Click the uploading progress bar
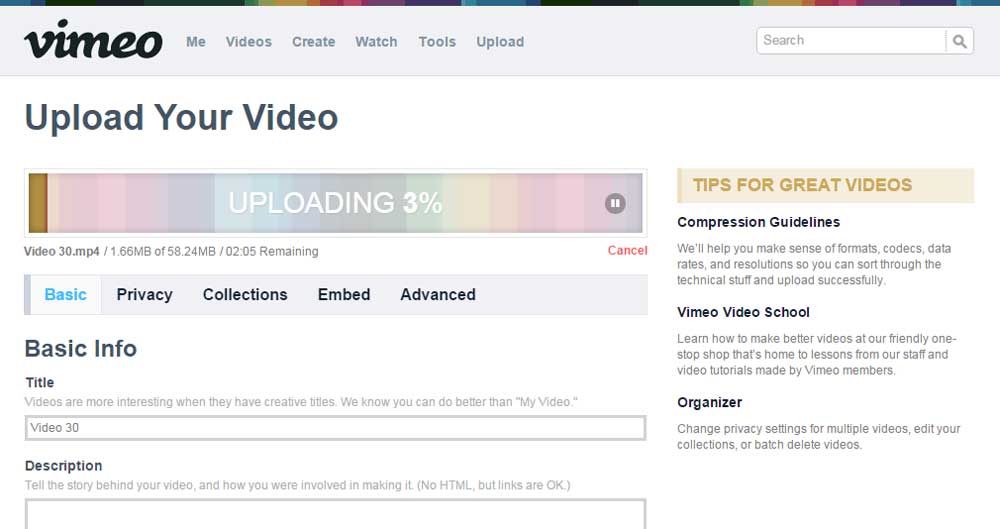1000x529 pixels. click(335, 204)
